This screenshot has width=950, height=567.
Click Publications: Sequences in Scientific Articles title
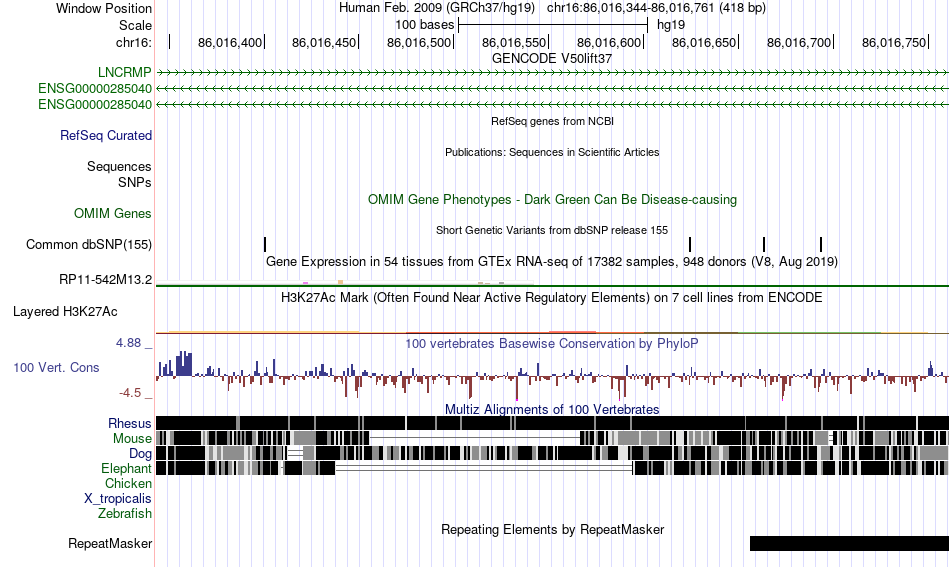tap(552, 152)
